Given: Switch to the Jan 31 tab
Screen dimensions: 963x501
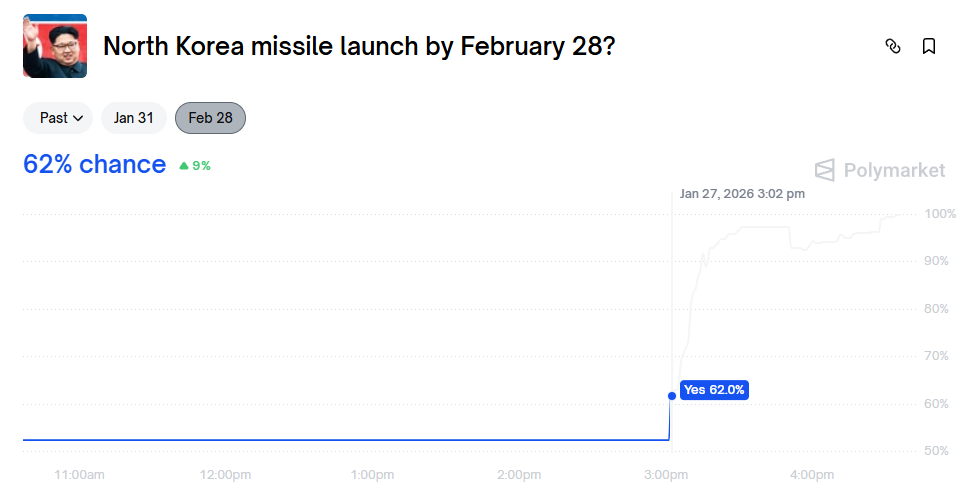Looking at the screenshot, I should pyautogui.click(x=133, y=118).
